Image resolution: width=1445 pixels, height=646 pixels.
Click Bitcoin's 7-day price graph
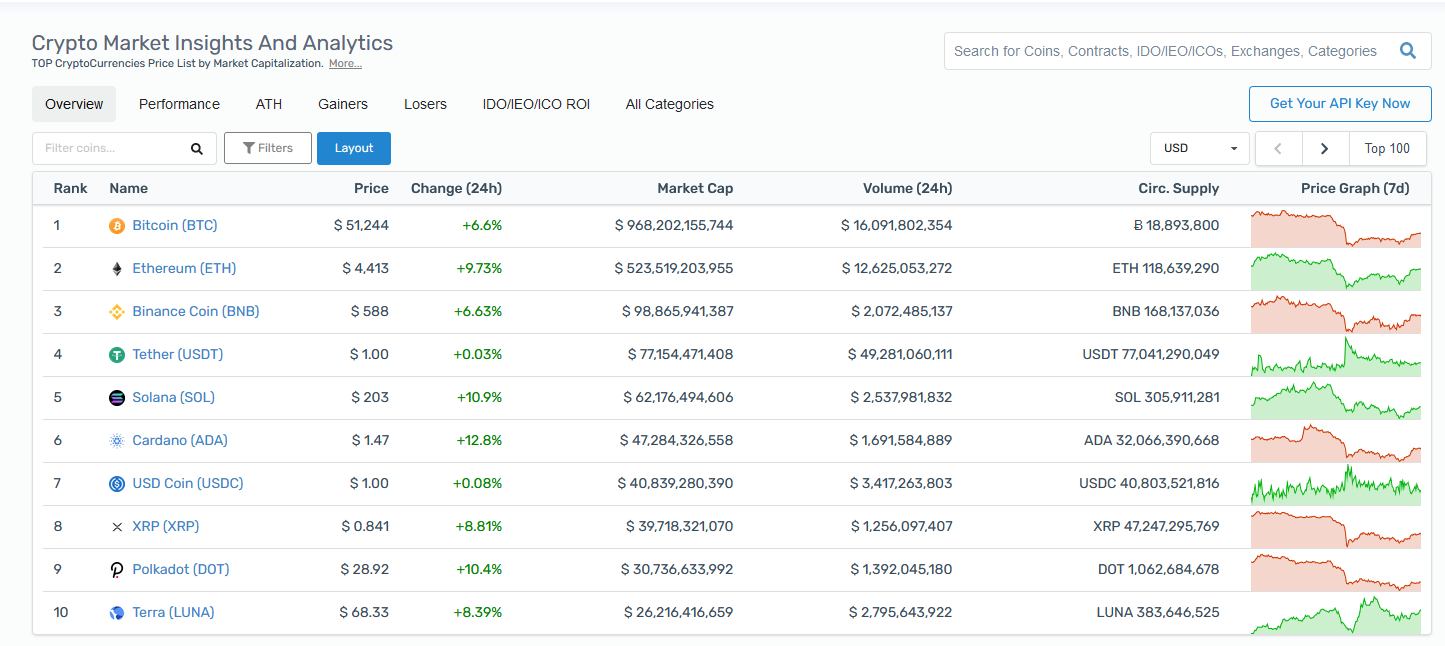tap(1336, 227)
